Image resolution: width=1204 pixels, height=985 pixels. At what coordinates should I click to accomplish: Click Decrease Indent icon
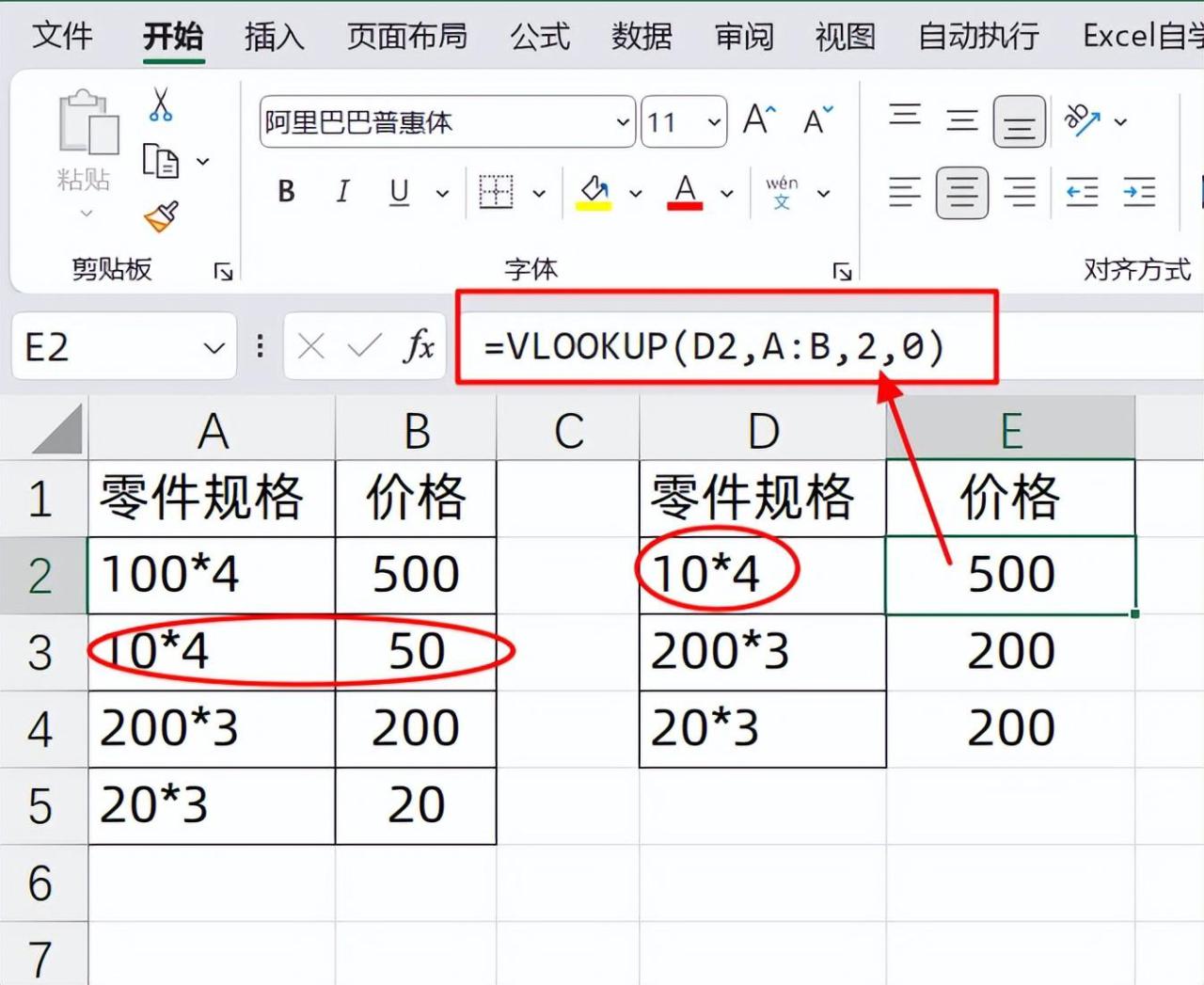pyautogui.click(x=1082, y=193)
